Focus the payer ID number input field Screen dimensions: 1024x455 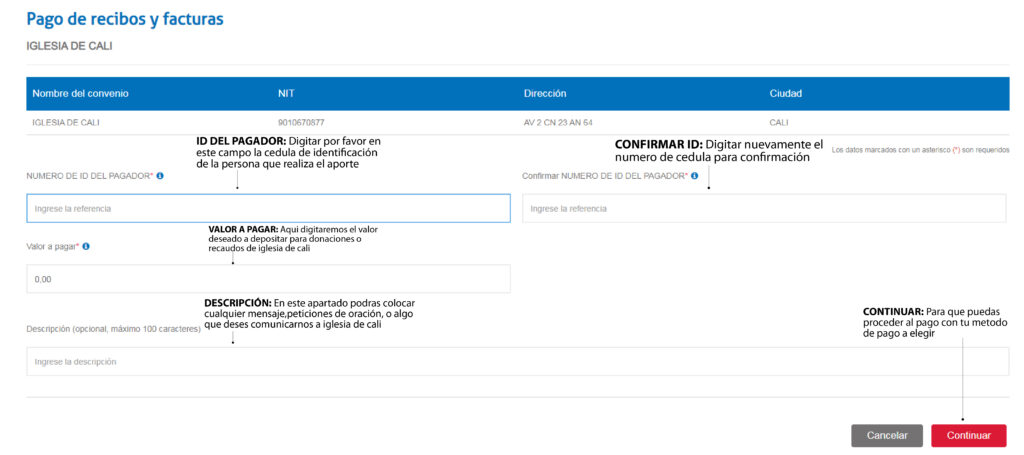pyautogui.click(x=268, y=208)
